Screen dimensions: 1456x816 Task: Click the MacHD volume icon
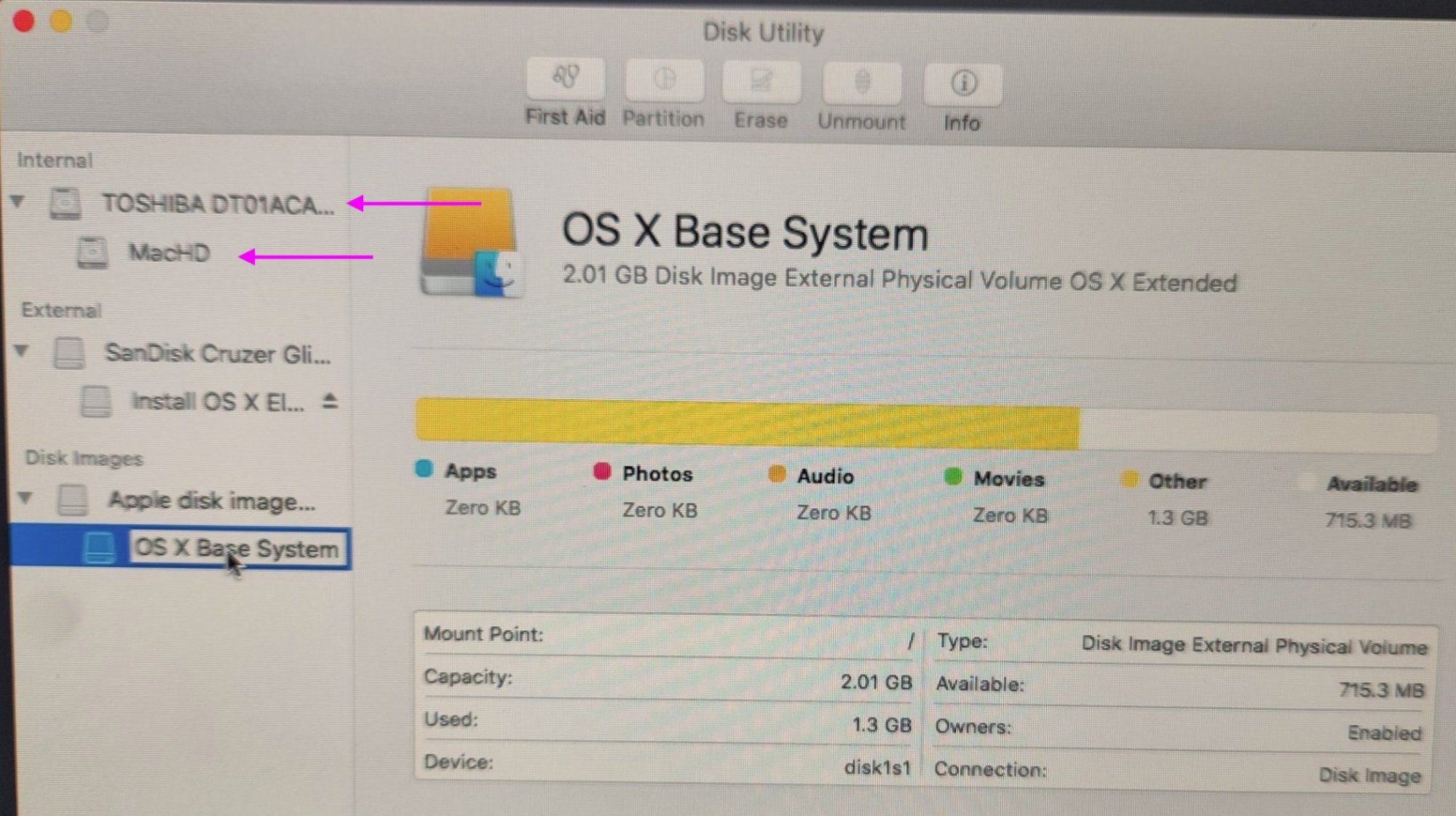click(x=92, y=253)
